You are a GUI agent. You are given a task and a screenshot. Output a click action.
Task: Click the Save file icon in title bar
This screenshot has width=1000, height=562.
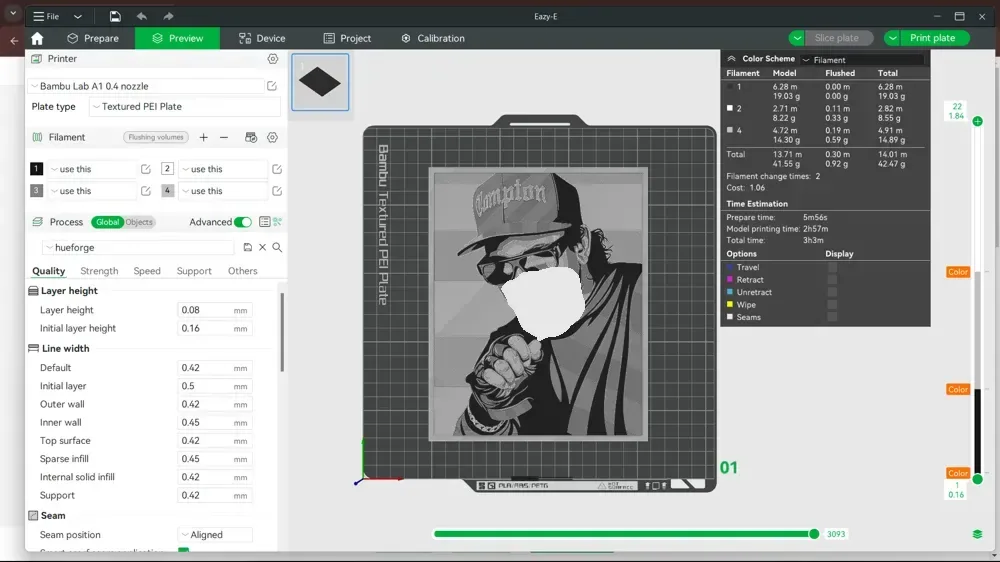pos(115,17)
